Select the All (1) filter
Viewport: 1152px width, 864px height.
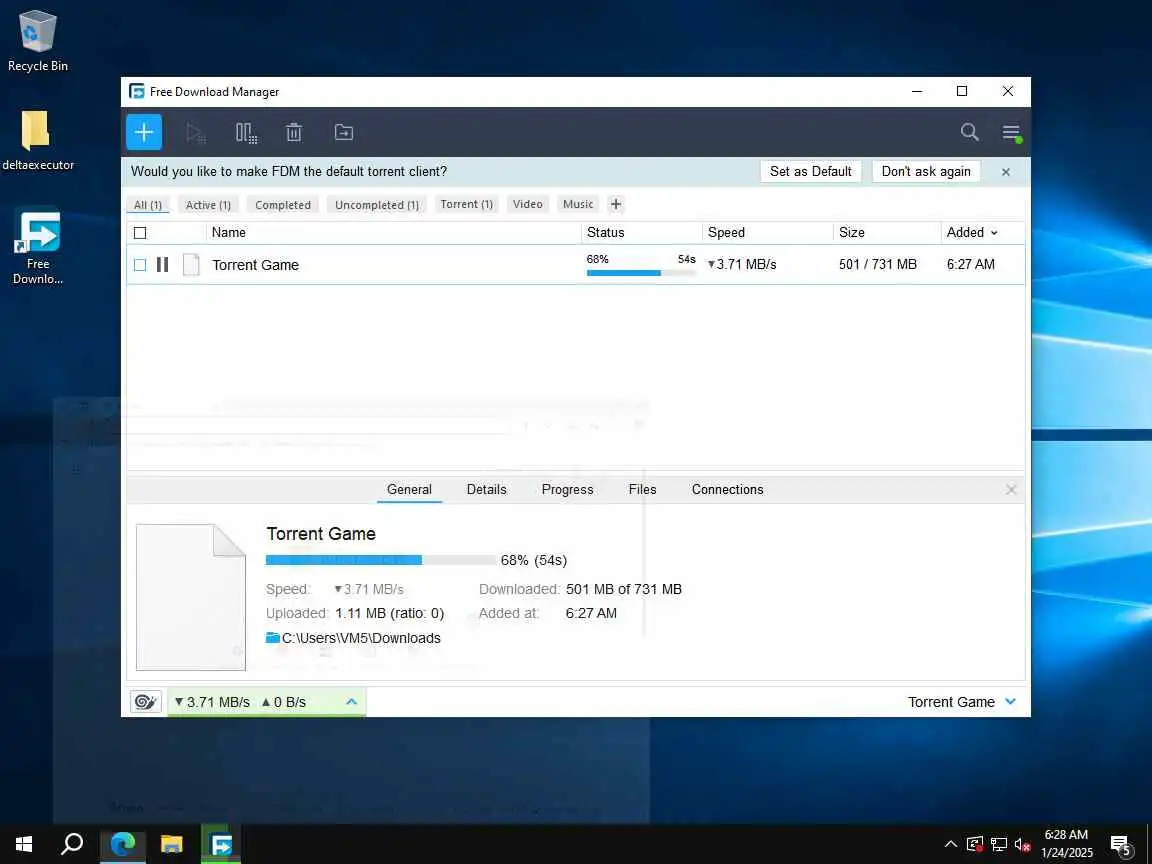pyautogui.click(x=148, y=205)
